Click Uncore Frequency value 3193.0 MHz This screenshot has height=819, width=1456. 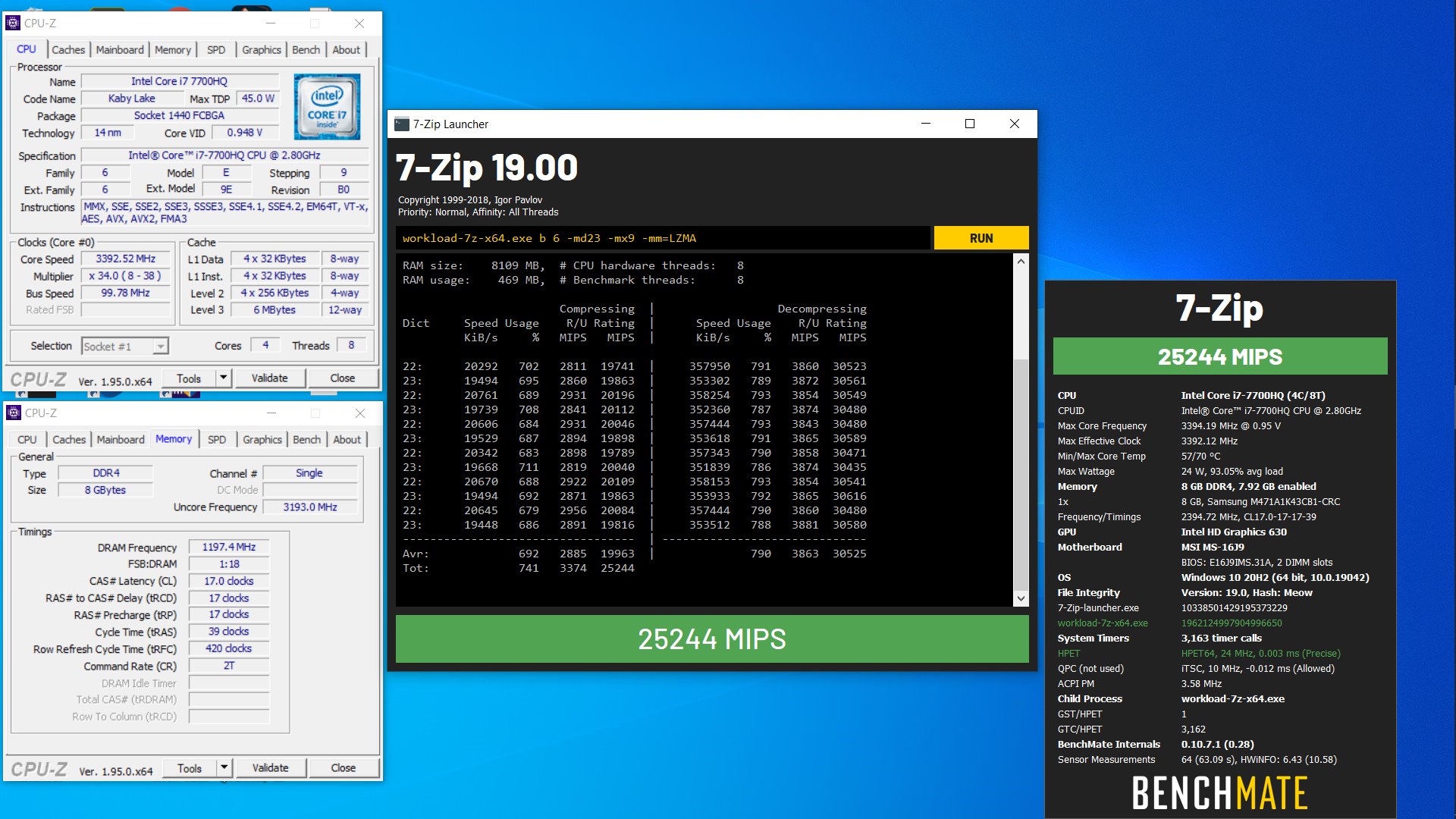point(310,507)
